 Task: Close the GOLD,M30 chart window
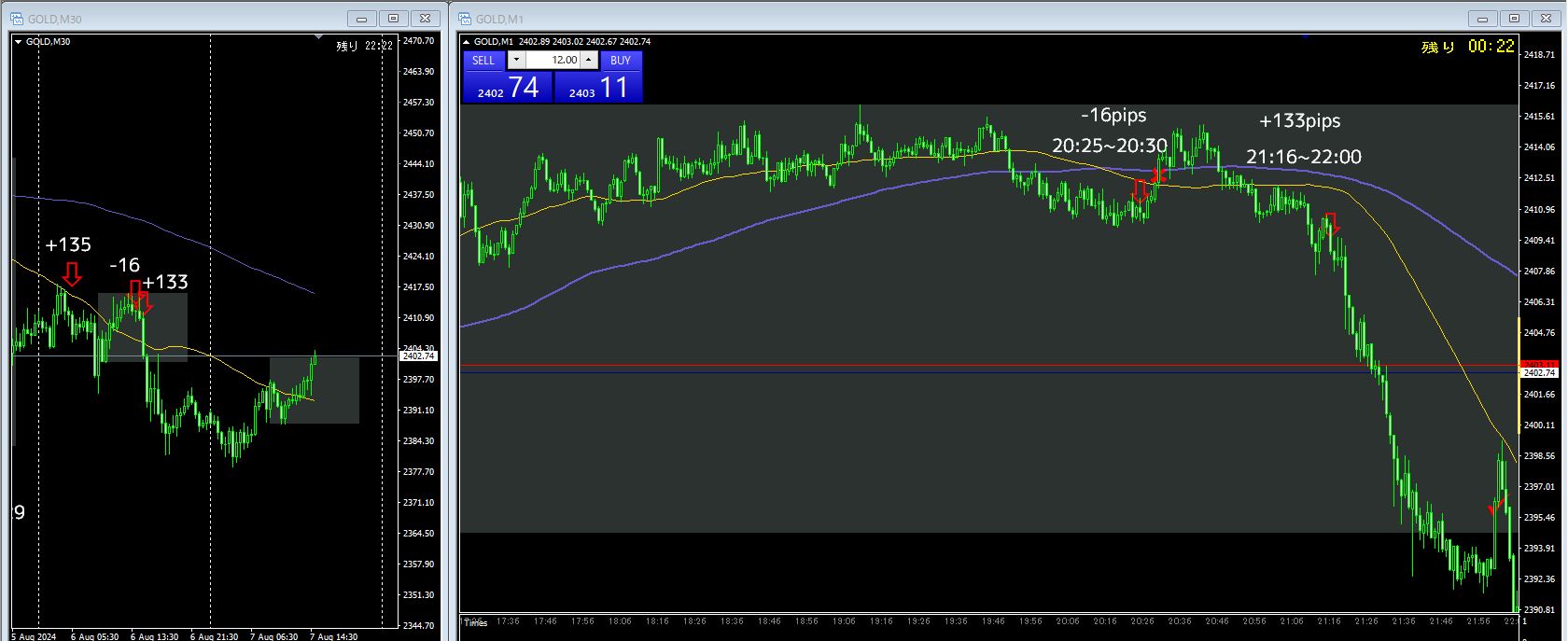coord(425,19)
